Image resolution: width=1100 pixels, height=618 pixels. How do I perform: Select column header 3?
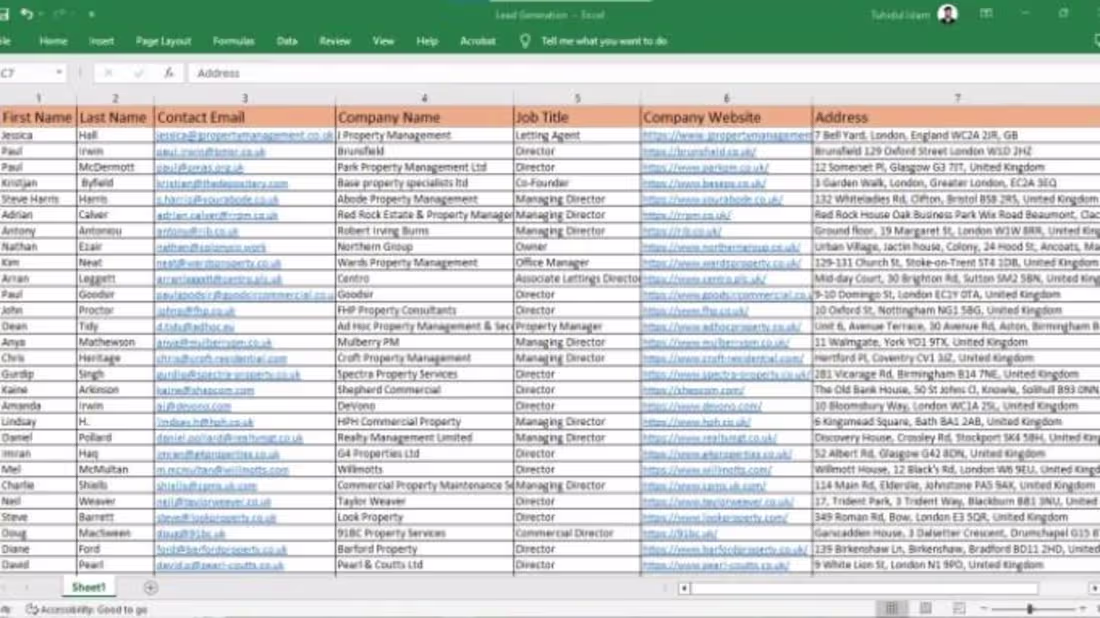[x=245, y=98]
